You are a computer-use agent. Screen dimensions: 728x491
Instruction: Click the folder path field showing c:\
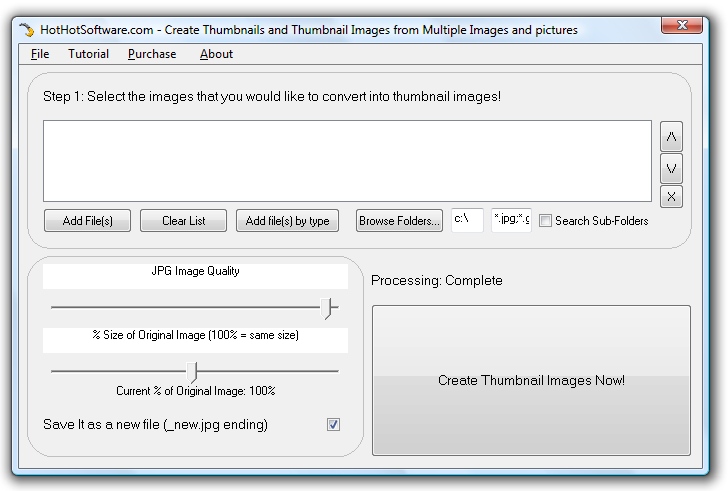468,220
